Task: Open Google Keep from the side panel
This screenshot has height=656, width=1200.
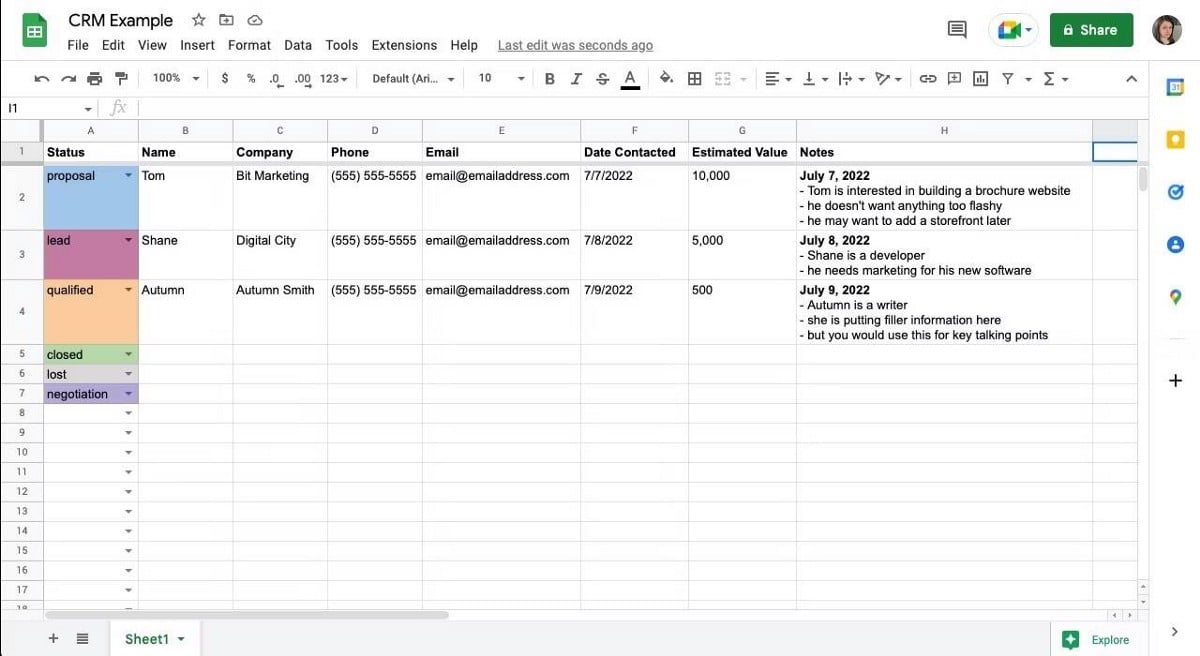Action: [1175, 139]
